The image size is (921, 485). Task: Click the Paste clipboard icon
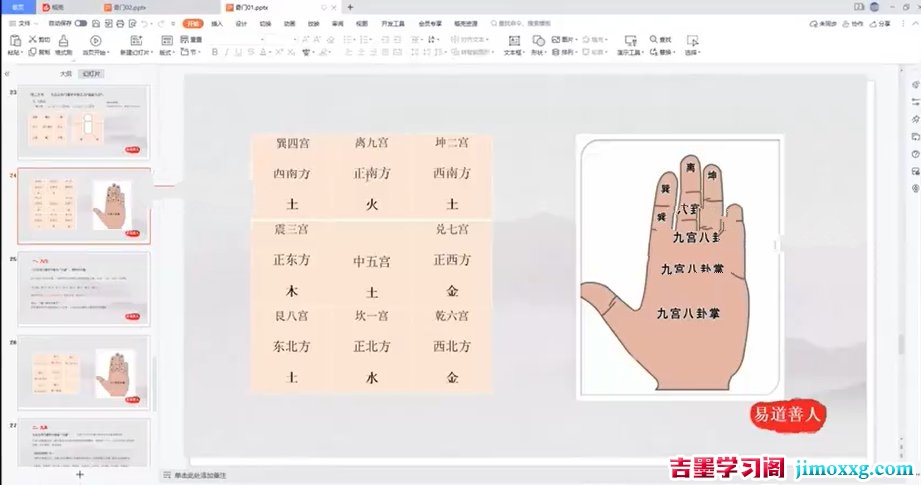pyautogui.click(x=15, y=41)
